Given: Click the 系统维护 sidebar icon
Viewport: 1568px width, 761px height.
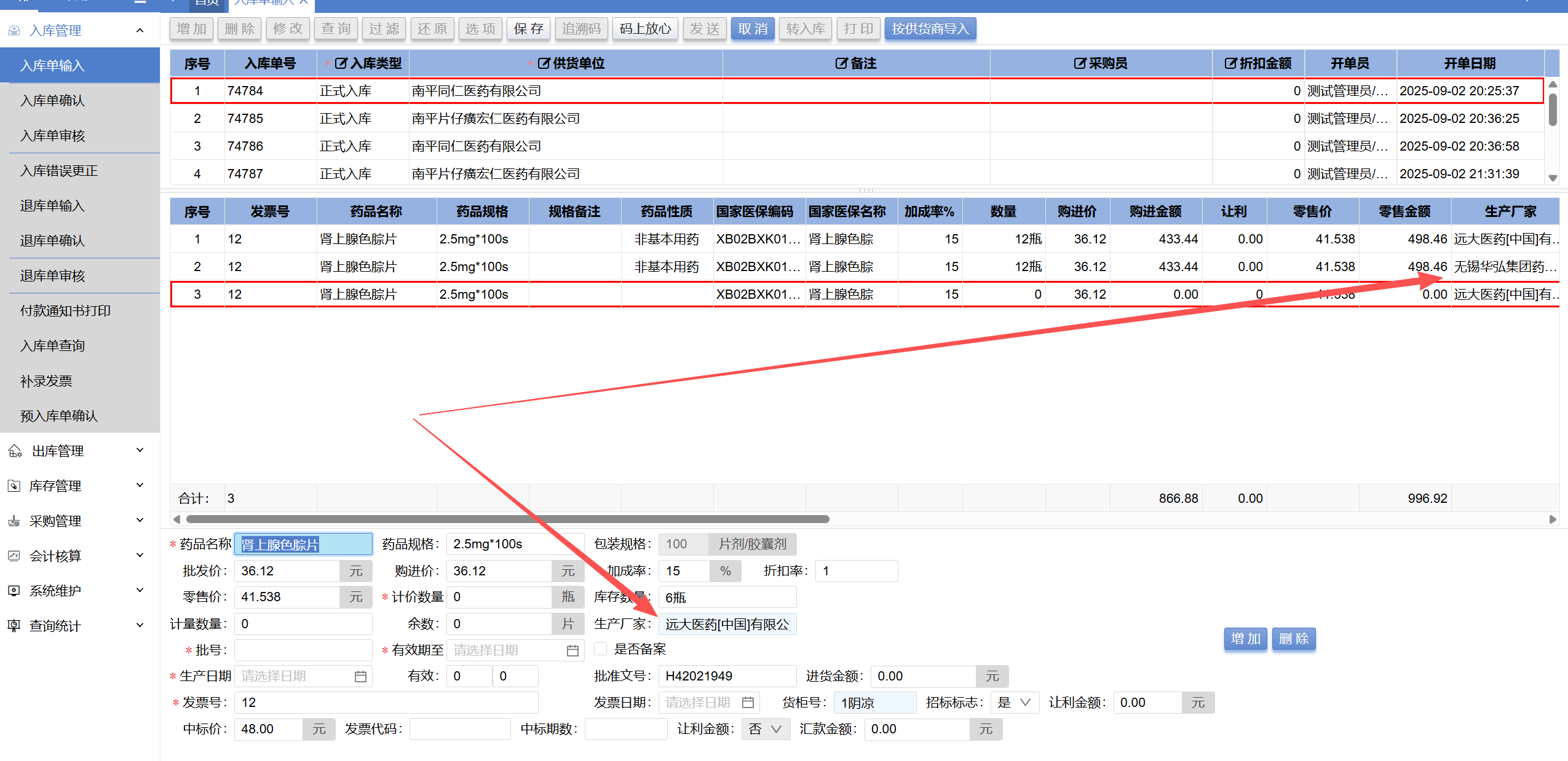Looking at the screenshot, I should pos(15,591).
